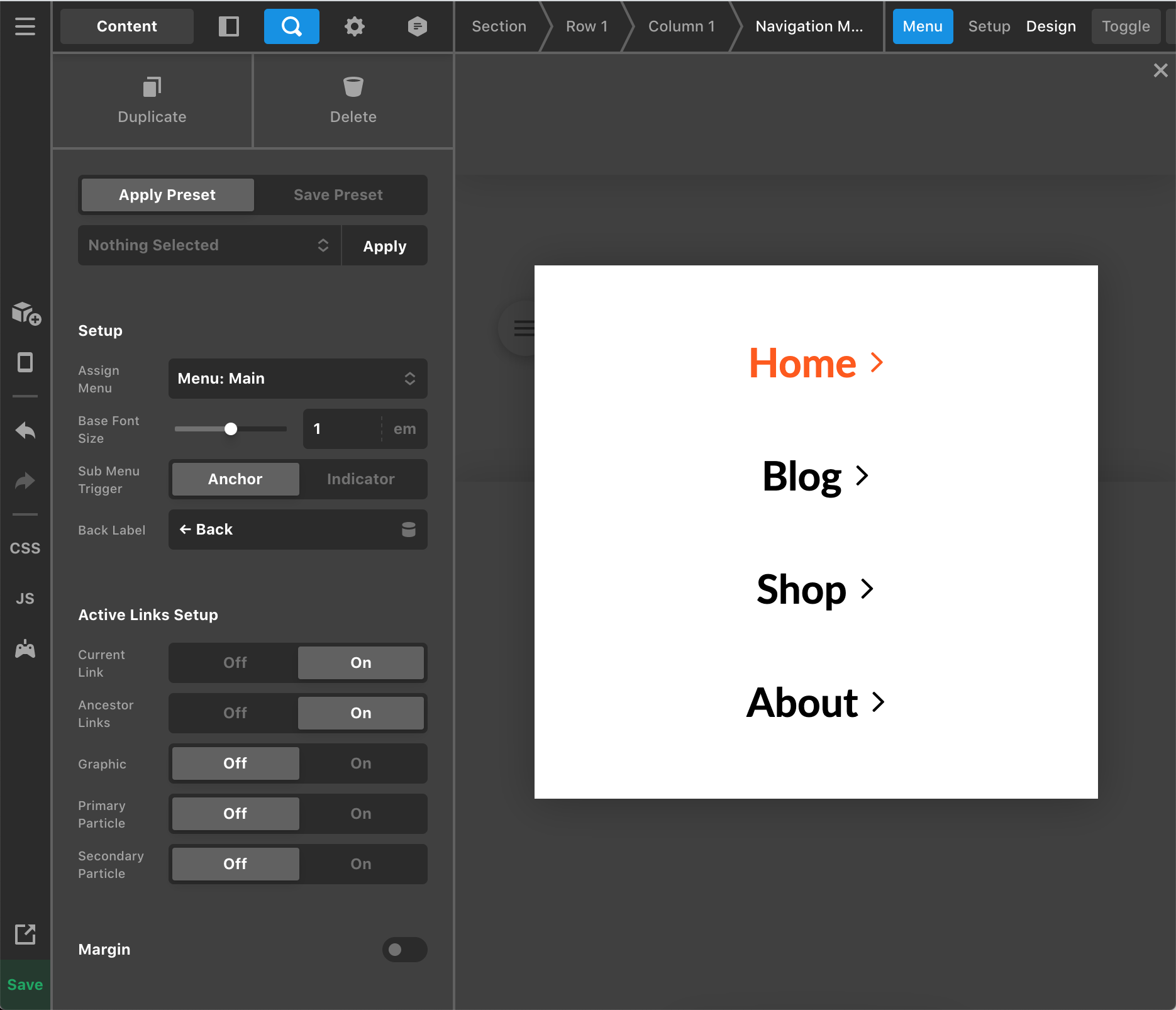
Task: Select the Section breadcrumb
Action: tap(499, 26)
